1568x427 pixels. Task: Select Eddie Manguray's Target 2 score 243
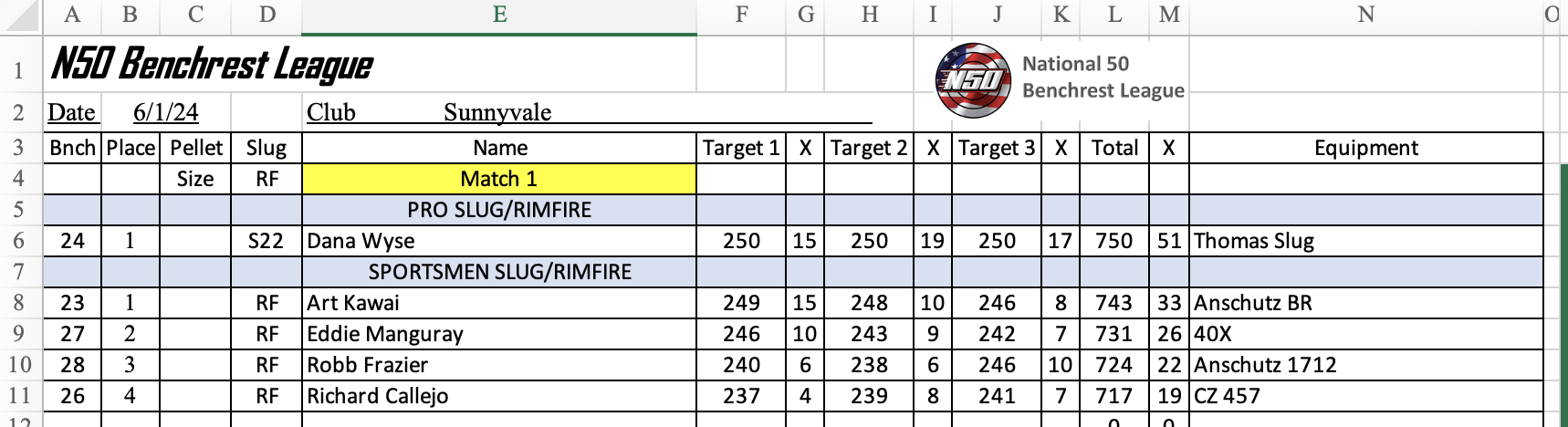coord(869,334)
